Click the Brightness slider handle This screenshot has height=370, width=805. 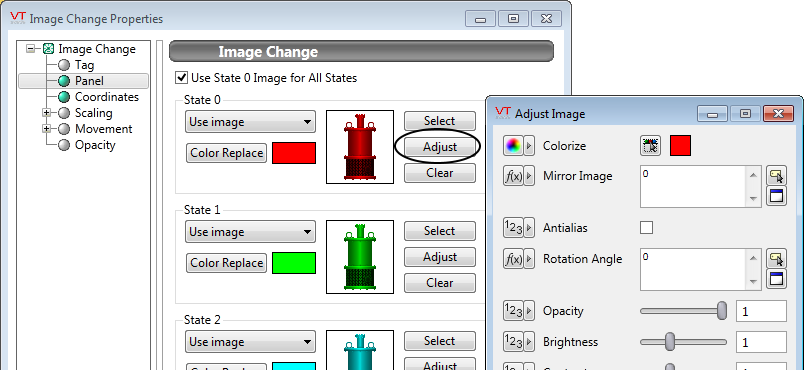[x=669, y=342]
